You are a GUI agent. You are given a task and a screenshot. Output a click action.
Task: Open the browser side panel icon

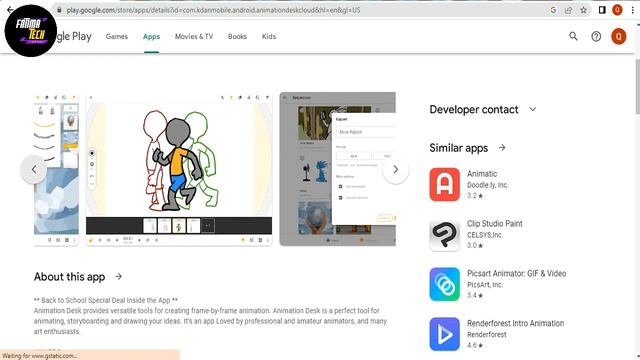(x=602, y=10)
